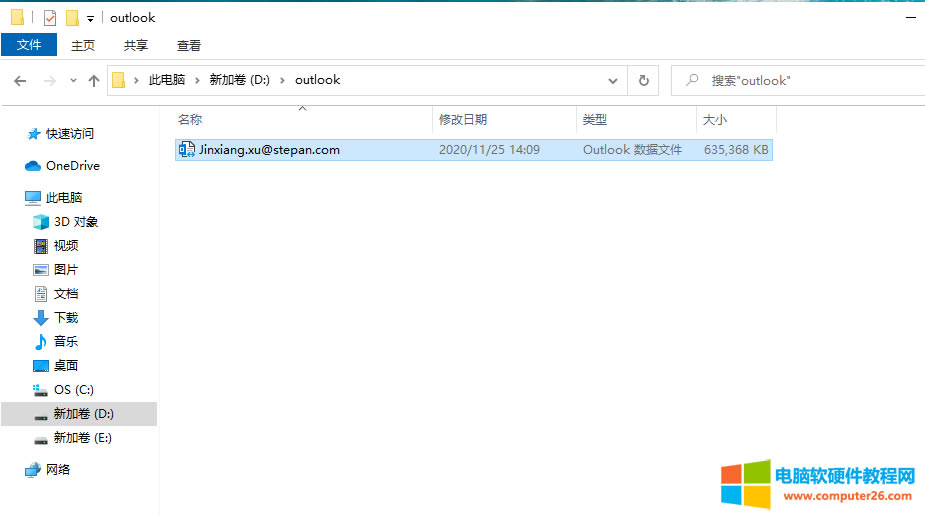Open OneDrive in the navigation pane

(x=72, y=166)
